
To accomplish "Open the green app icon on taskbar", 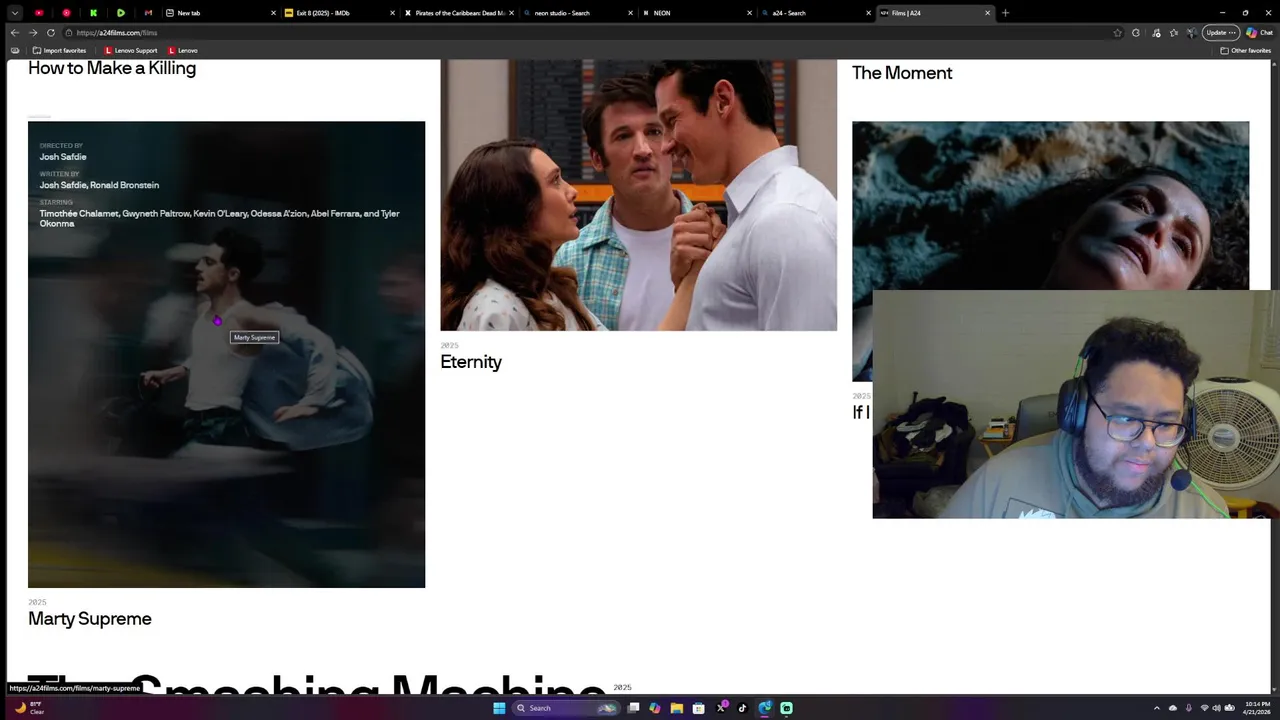I will (x=786, y=708).
